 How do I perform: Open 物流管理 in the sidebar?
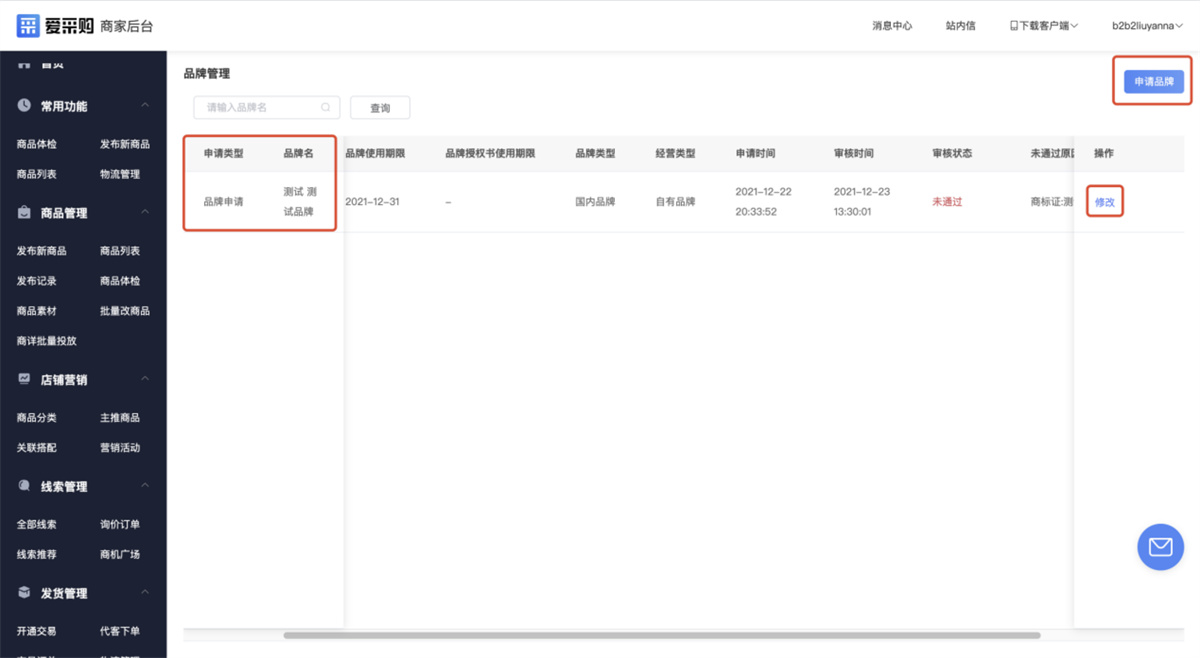120,174
